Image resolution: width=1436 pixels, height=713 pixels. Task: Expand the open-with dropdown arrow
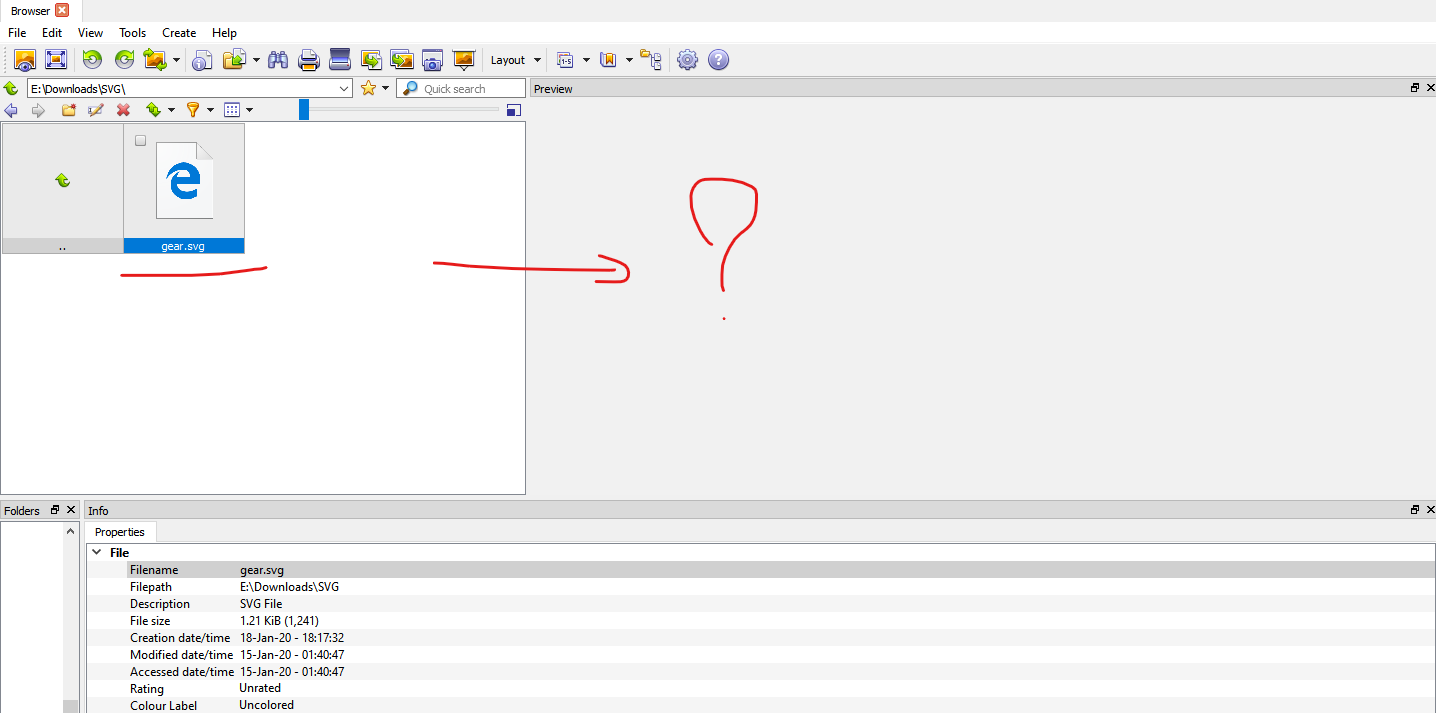click(256, 60)
